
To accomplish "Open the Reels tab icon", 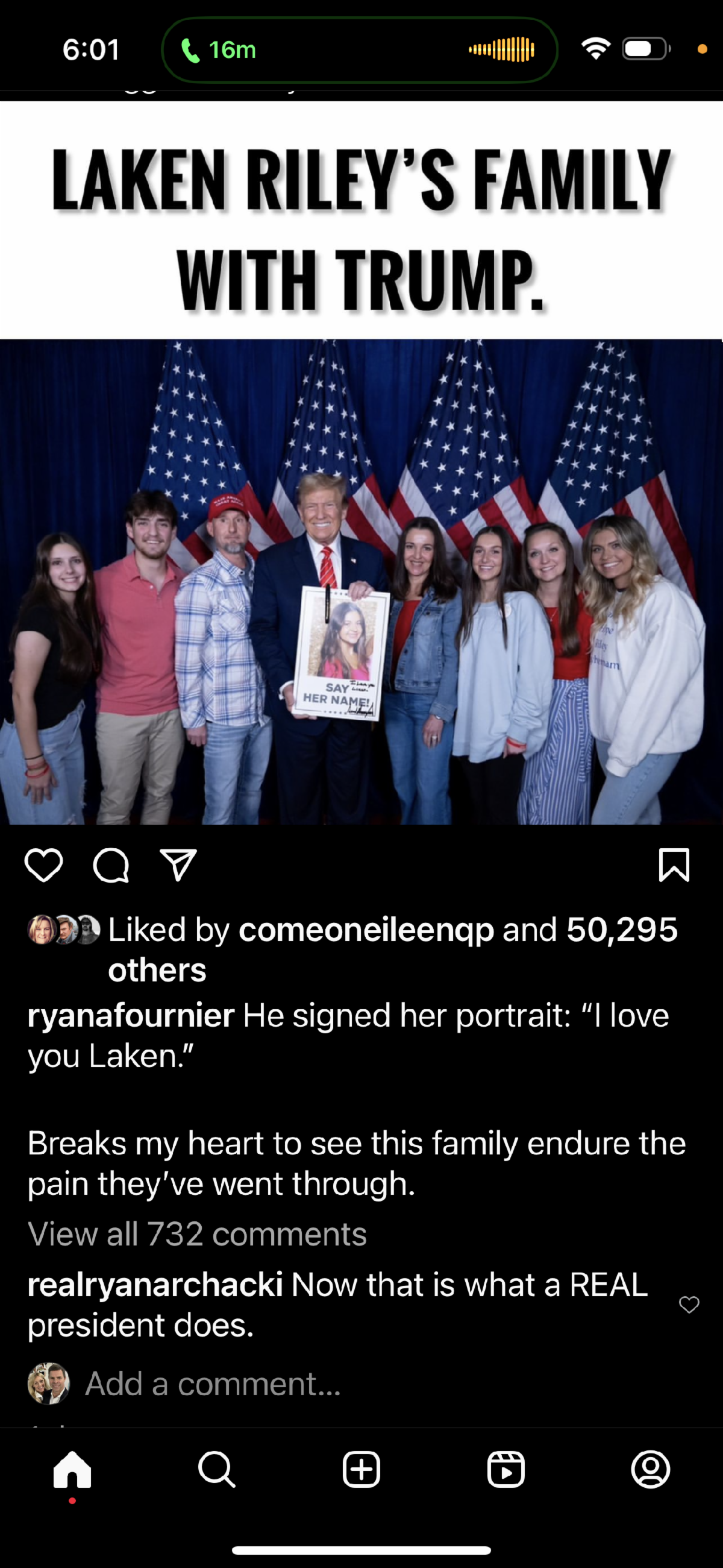I will tap(505, 1469).
